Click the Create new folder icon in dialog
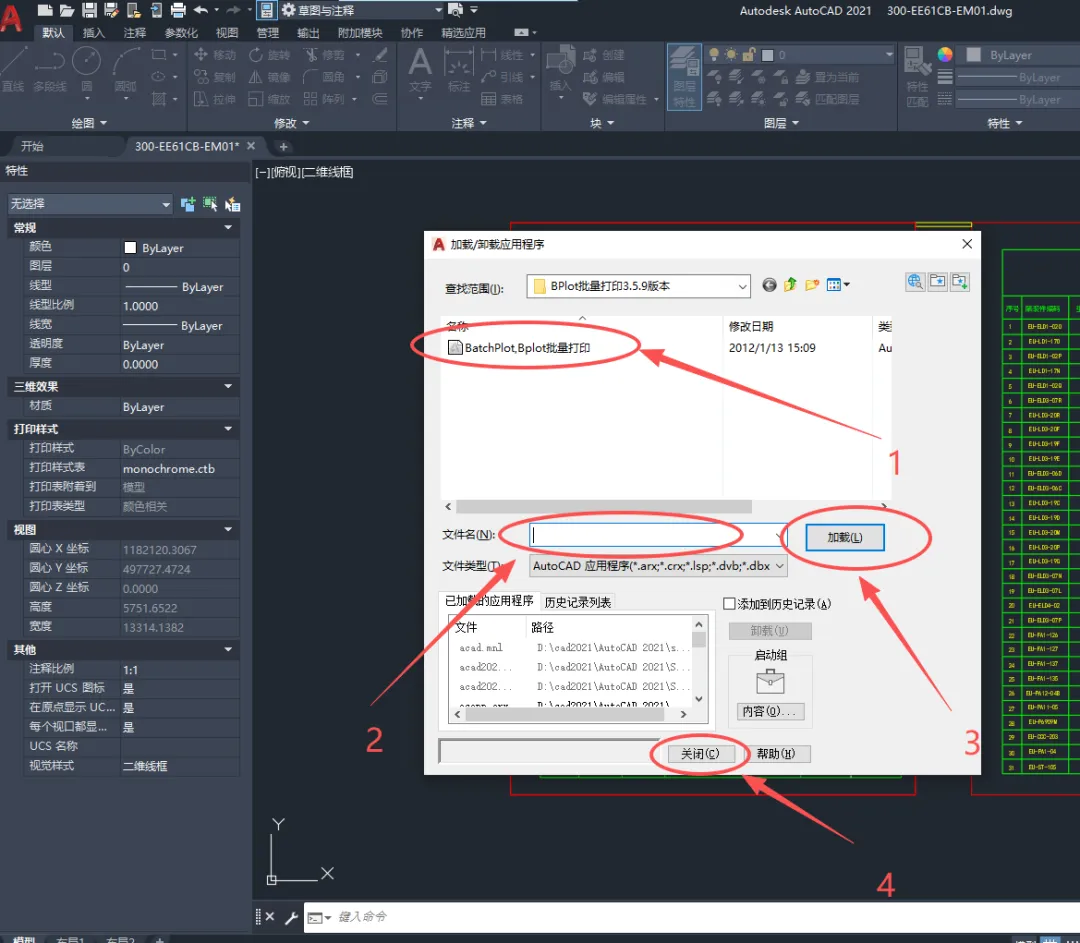This screenshot has height=943, width=1080. click(812, 284)
